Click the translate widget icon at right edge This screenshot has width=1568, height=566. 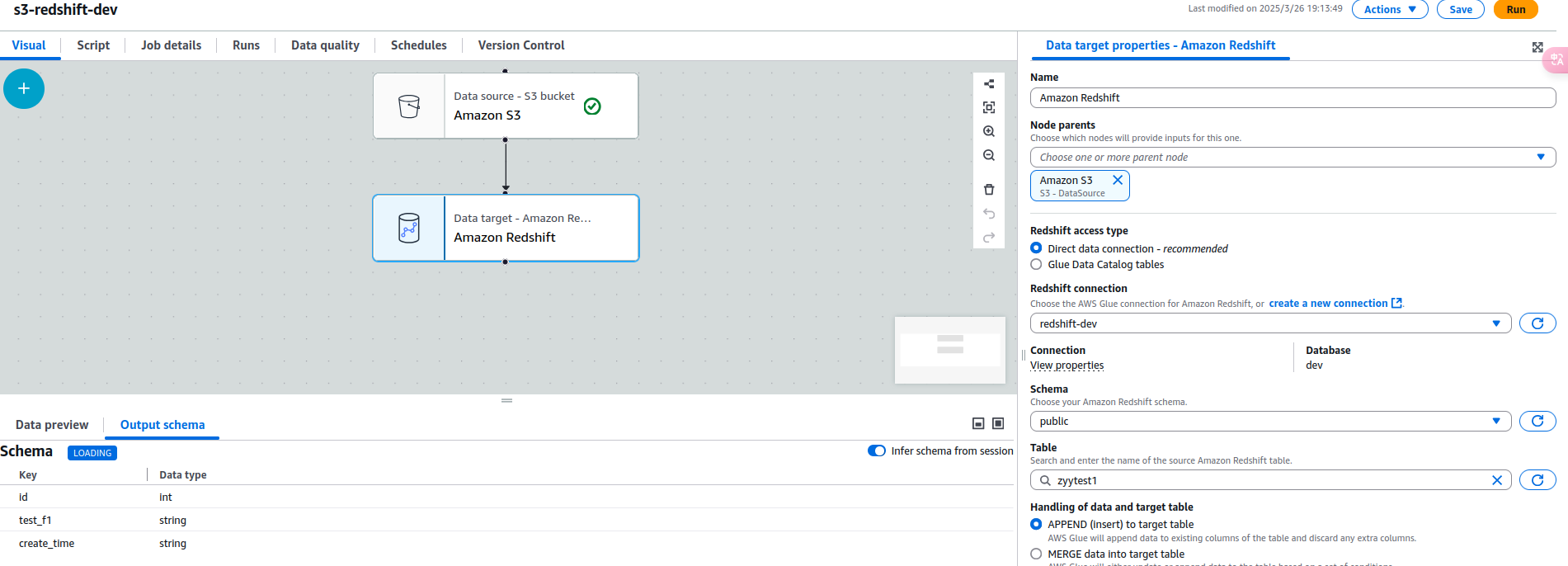pyautogui.click(x=1556, y=59)
